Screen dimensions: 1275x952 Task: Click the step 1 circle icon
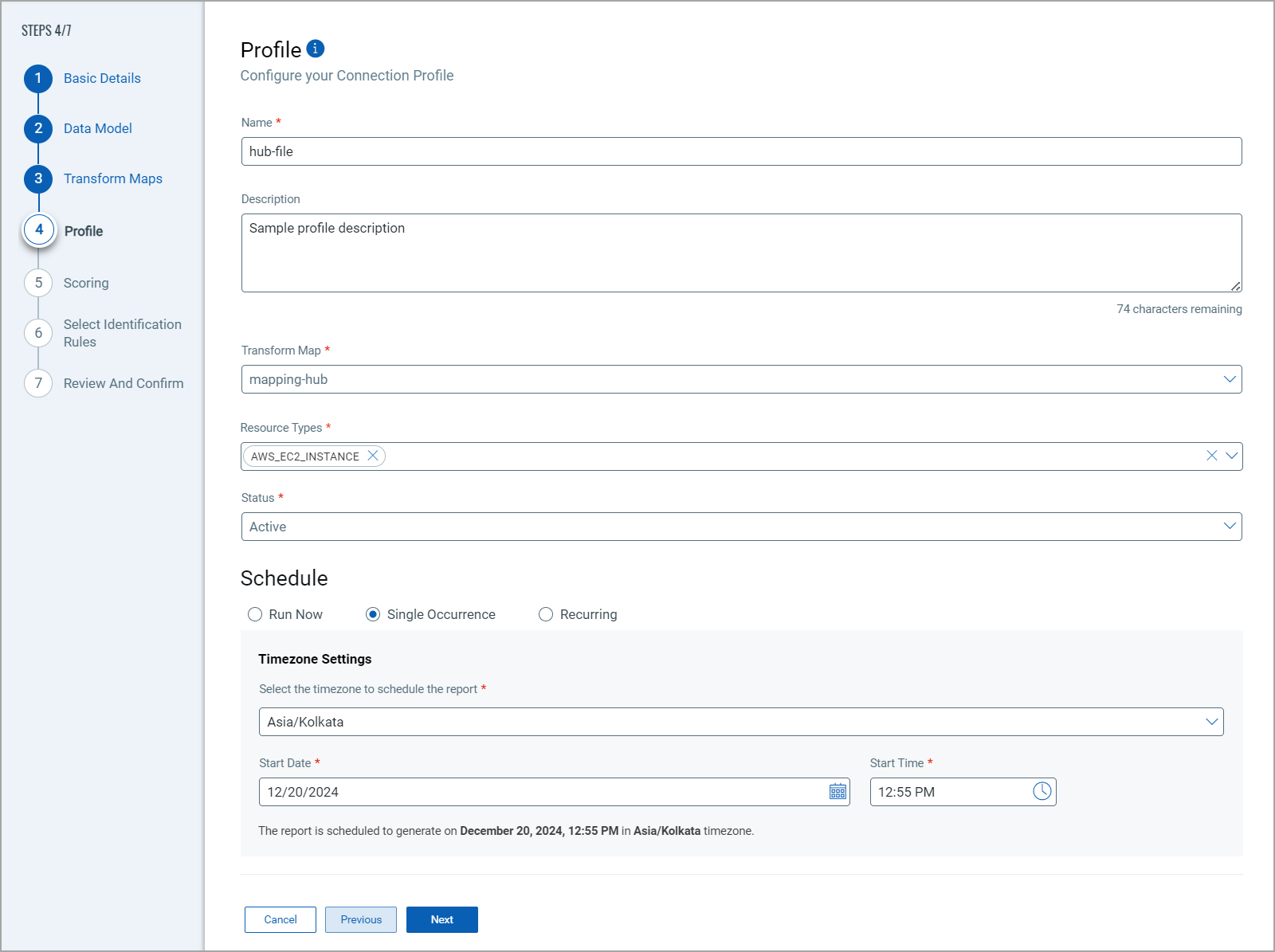pyautogui.click(x=38, y=78)
